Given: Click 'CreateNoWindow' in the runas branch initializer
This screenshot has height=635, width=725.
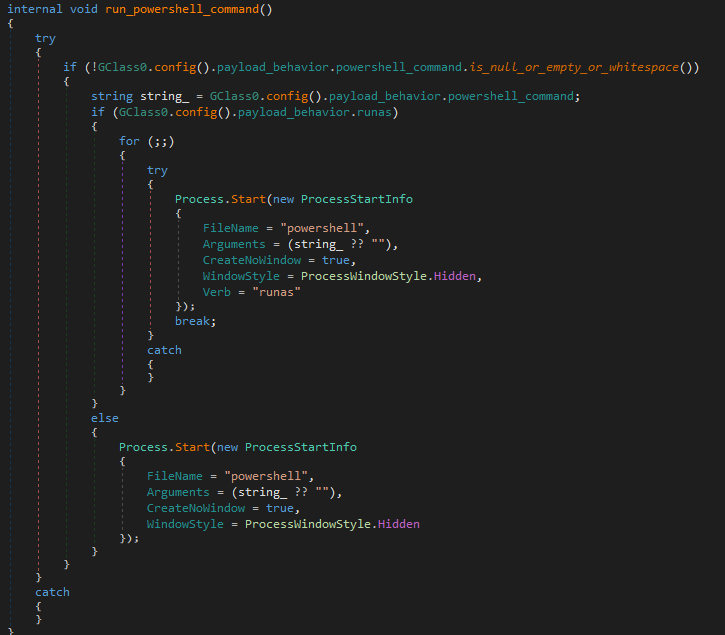Looking at the screenshot, I should (x=252, y=260).
